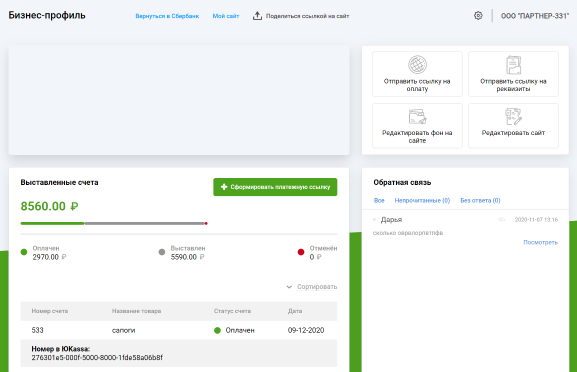Click the wallet icon to edit background
The image size is (577, 372).
click(417, 117)
